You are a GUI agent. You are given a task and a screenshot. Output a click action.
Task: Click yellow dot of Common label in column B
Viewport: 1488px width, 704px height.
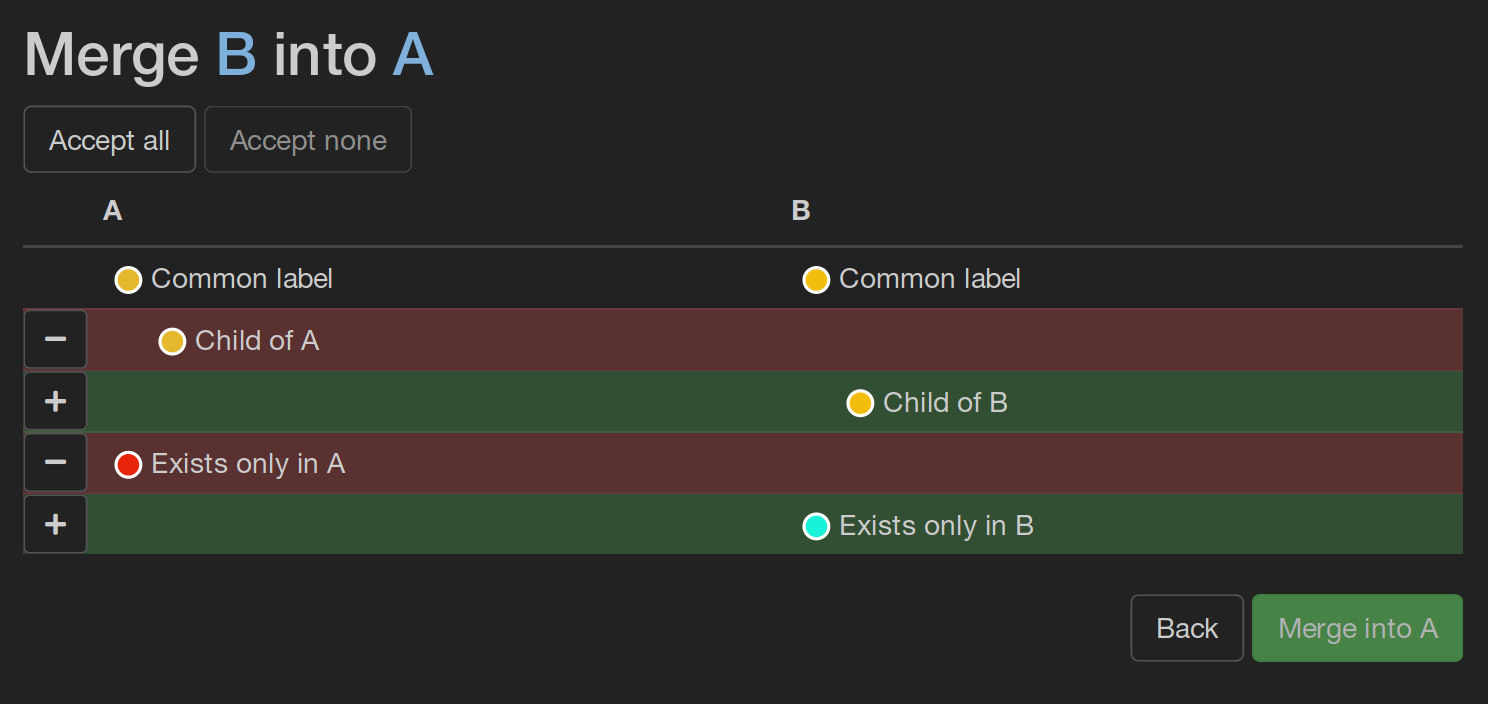pyautogui.click(x=816, y=280)
